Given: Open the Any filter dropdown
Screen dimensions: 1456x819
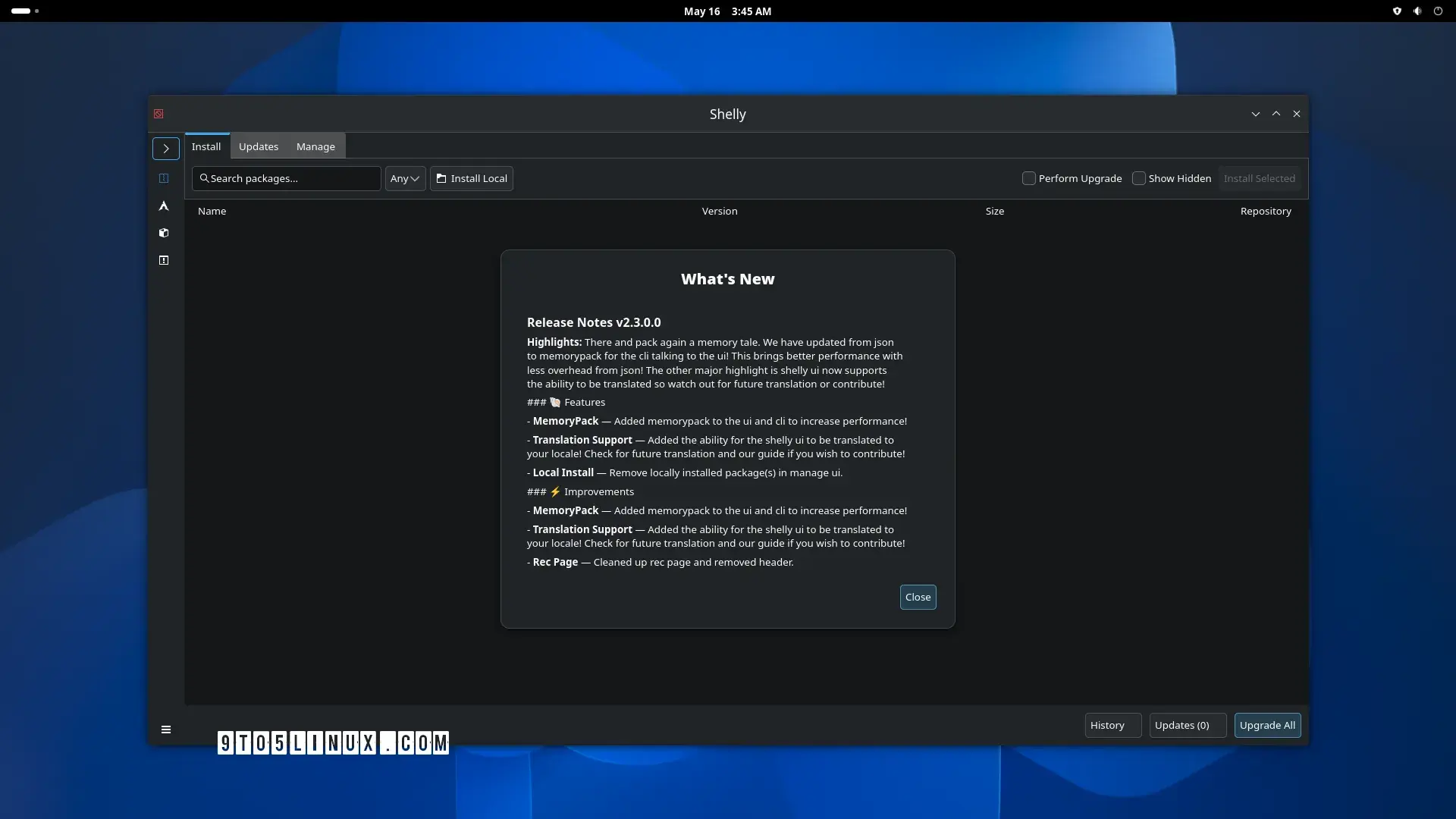Looking at the screenshot, I should [x=406, y=178].
